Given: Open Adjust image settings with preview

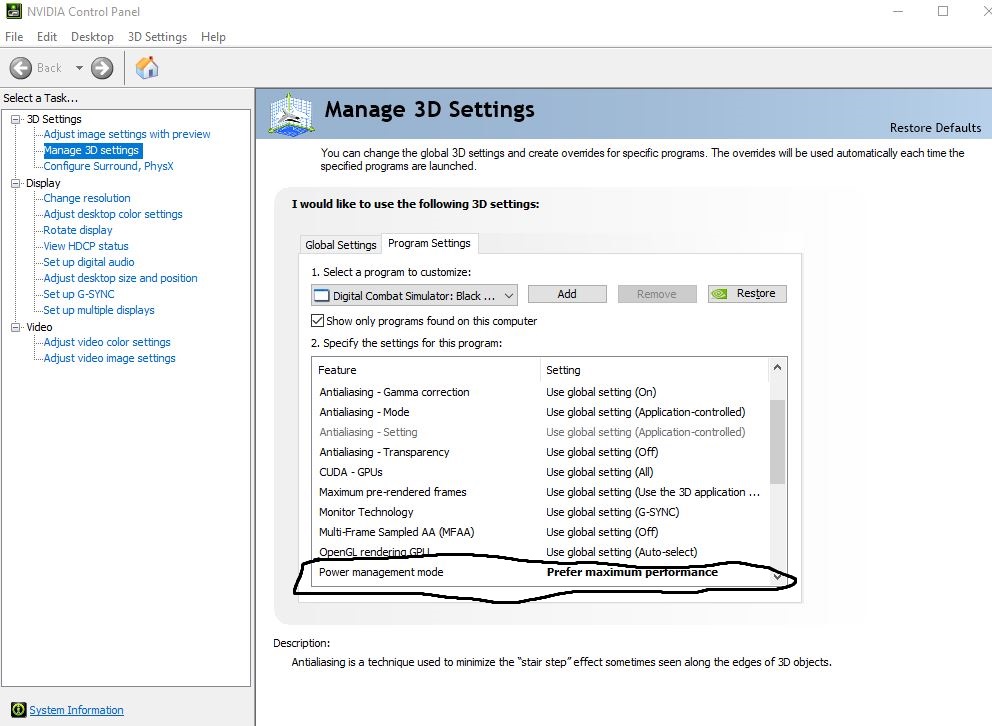Looking at the screenshot, I should click(127, 134).
